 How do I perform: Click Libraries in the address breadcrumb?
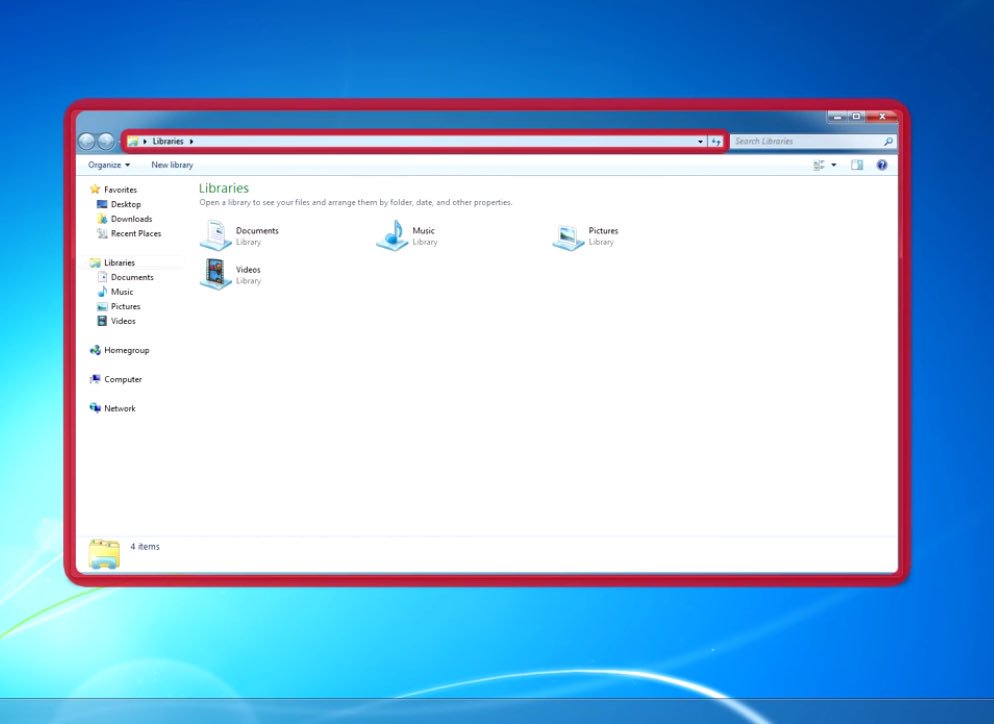coord(168,141)
